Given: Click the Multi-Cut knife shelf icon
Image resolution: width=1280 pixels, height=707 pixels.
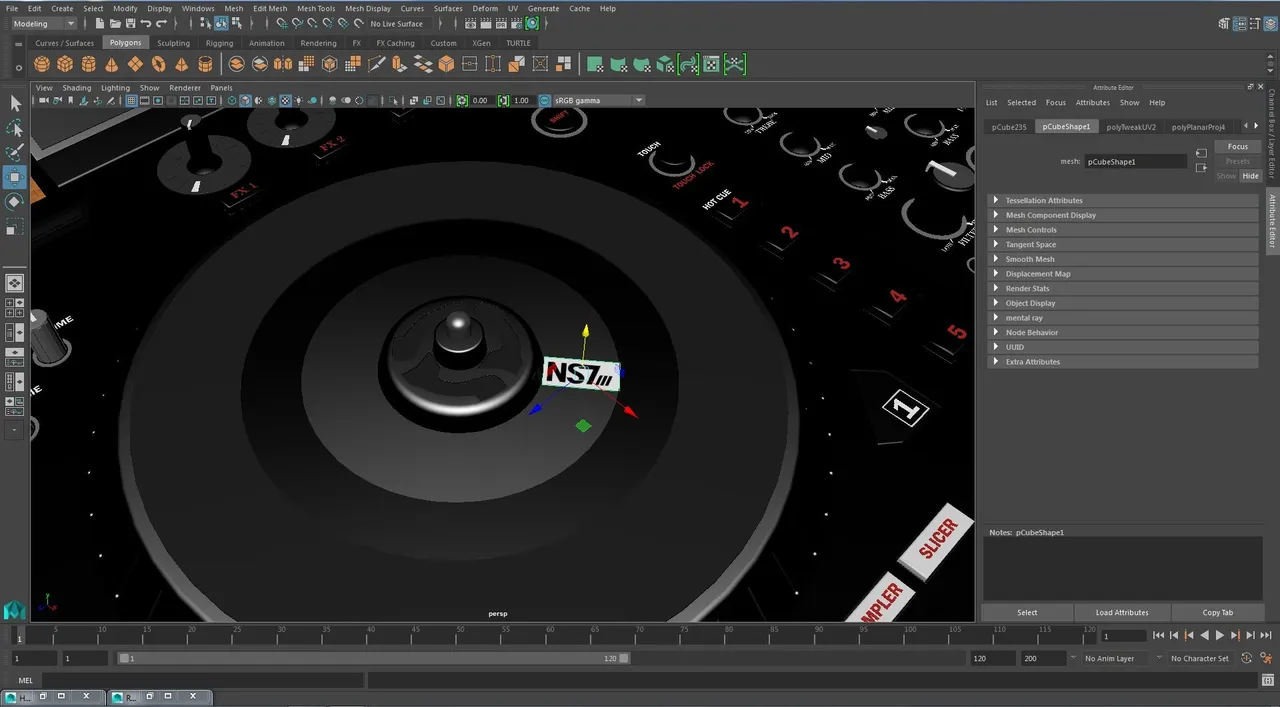Looking at the screenshot, I should coord(376,64).
